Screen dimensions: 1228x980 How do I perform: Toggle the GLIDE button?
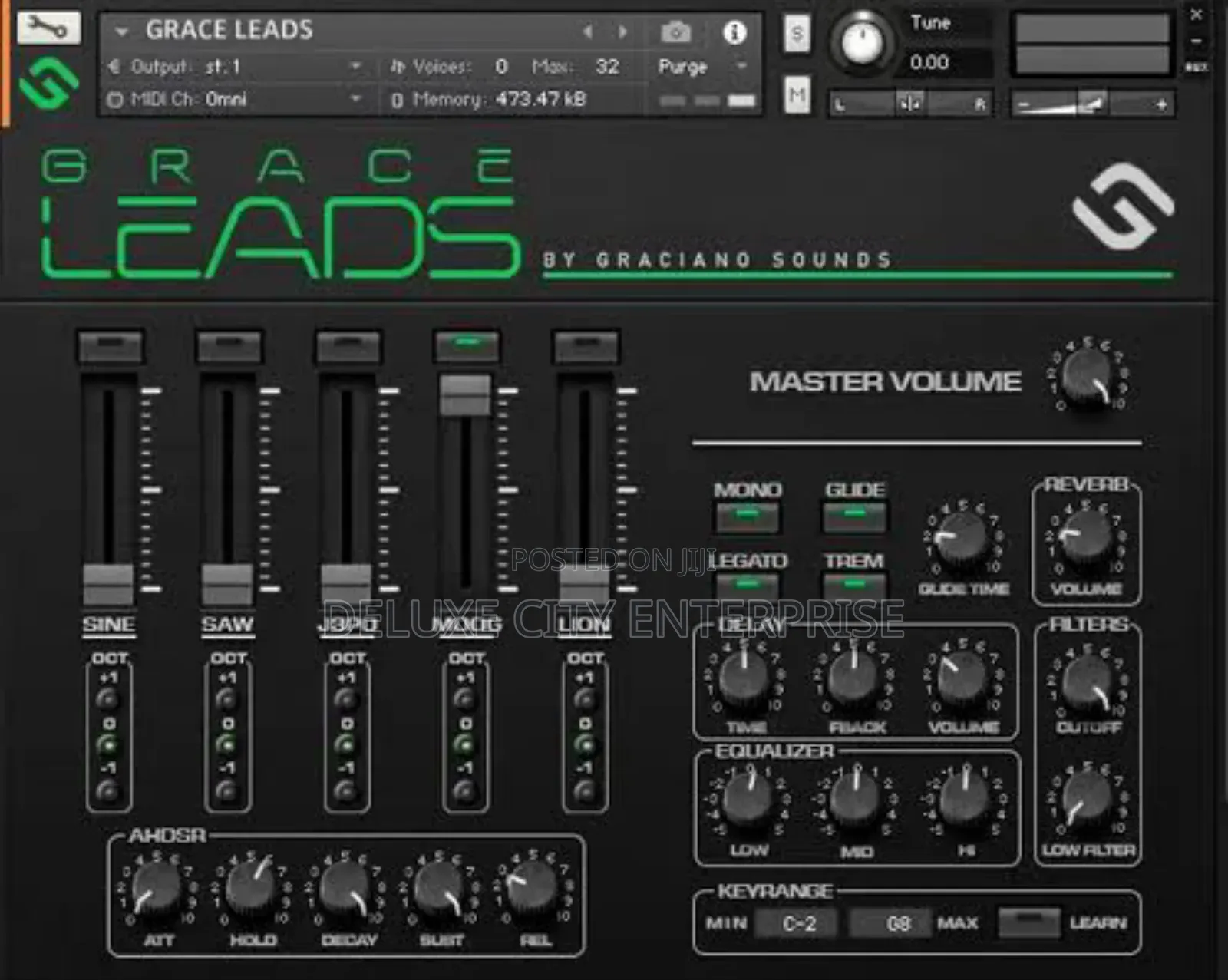pyautogui.click(x=854, y=516)
